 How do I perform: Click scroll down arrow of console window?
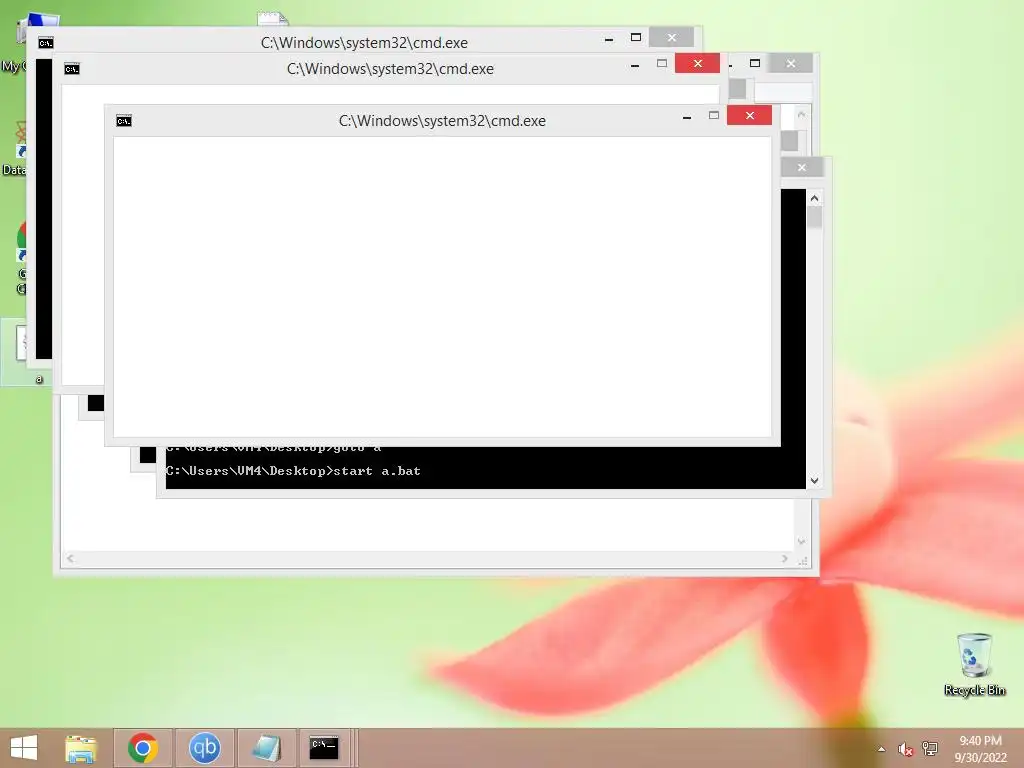coord(814,481)
